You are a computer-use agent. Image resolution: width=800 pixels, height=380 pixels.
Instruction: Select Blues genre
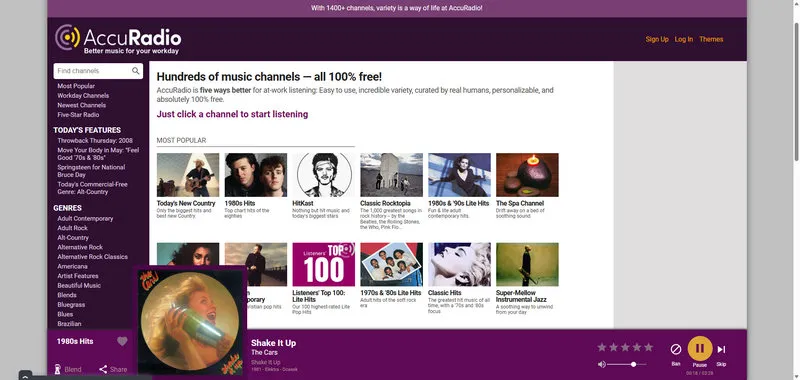click(65, 314)
